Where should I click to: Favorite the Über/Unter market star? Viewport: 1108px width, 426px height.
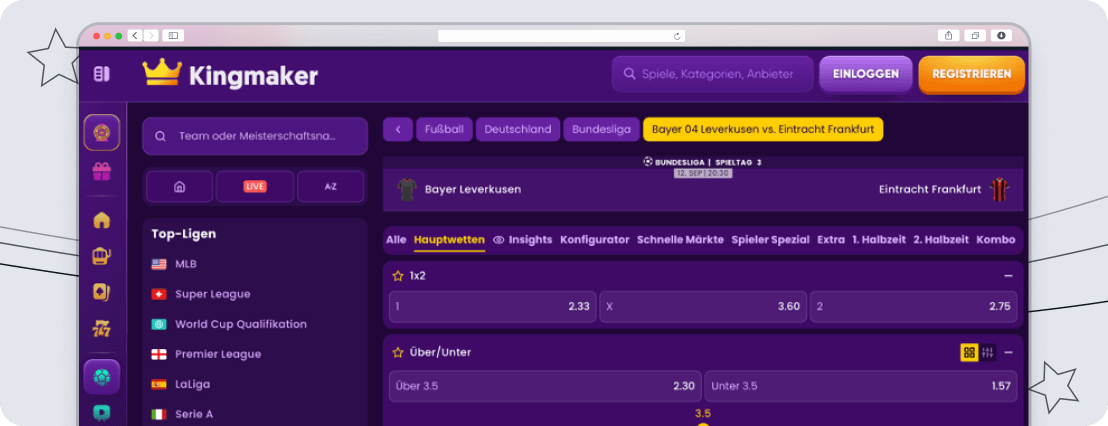coord(398,352)
